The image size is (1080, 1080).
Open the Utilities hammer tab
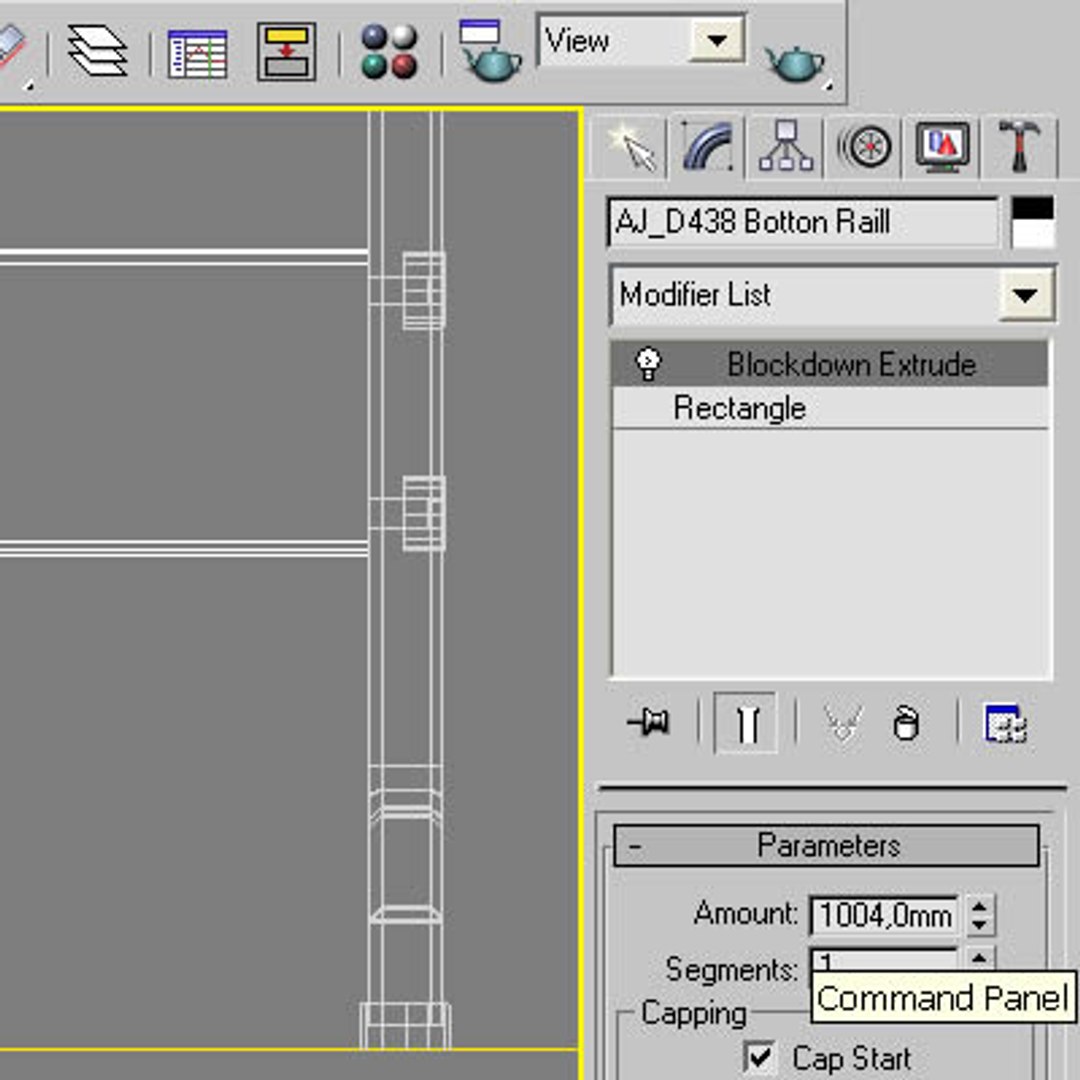pyautogui.click(x=1020, y=147)
